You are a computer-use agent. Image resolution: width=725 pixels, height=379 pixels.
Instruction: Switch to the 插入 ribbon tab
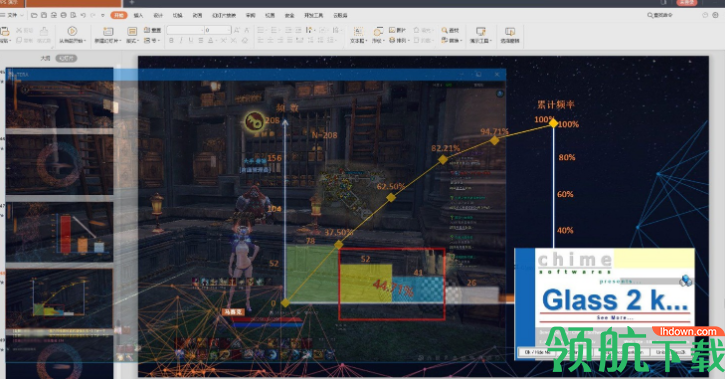point(138,15)
